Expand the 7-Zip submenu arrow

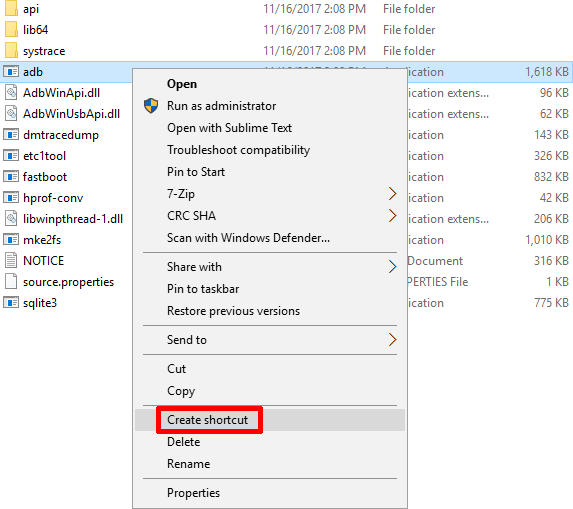coord(392,194)
